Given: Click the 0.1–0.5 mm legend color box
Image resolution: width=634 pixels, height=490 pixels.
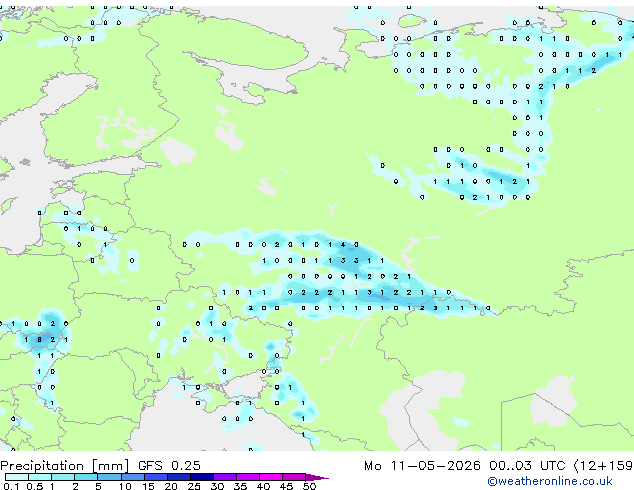Looking at the screenshot, I should 17,477.
